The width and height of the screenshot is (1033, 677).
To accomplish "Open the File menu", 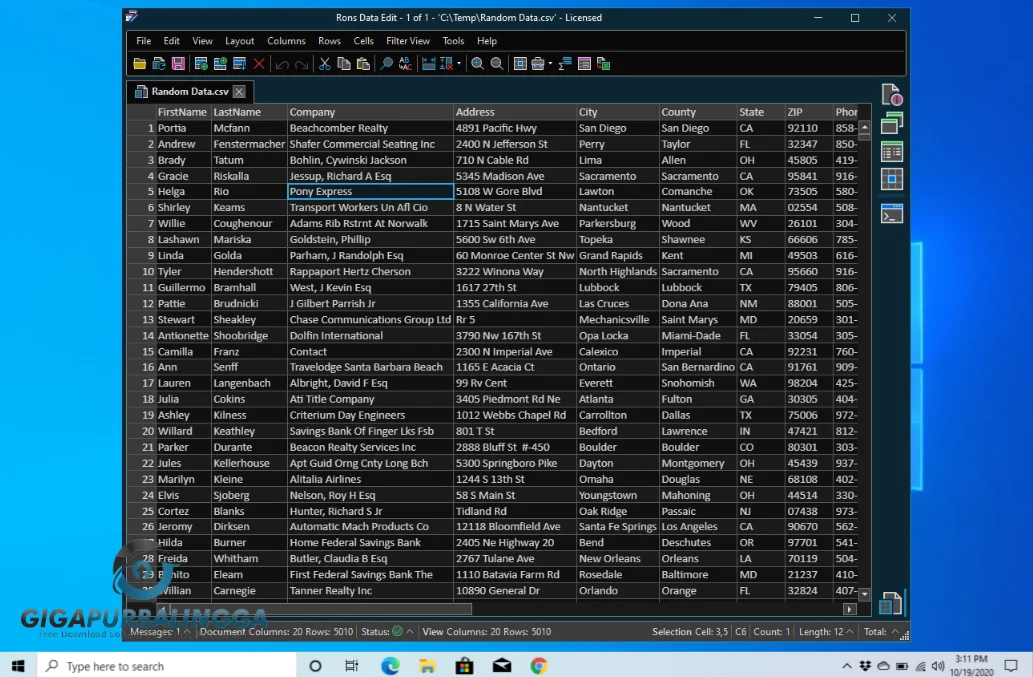I will [x=144, y=41].
